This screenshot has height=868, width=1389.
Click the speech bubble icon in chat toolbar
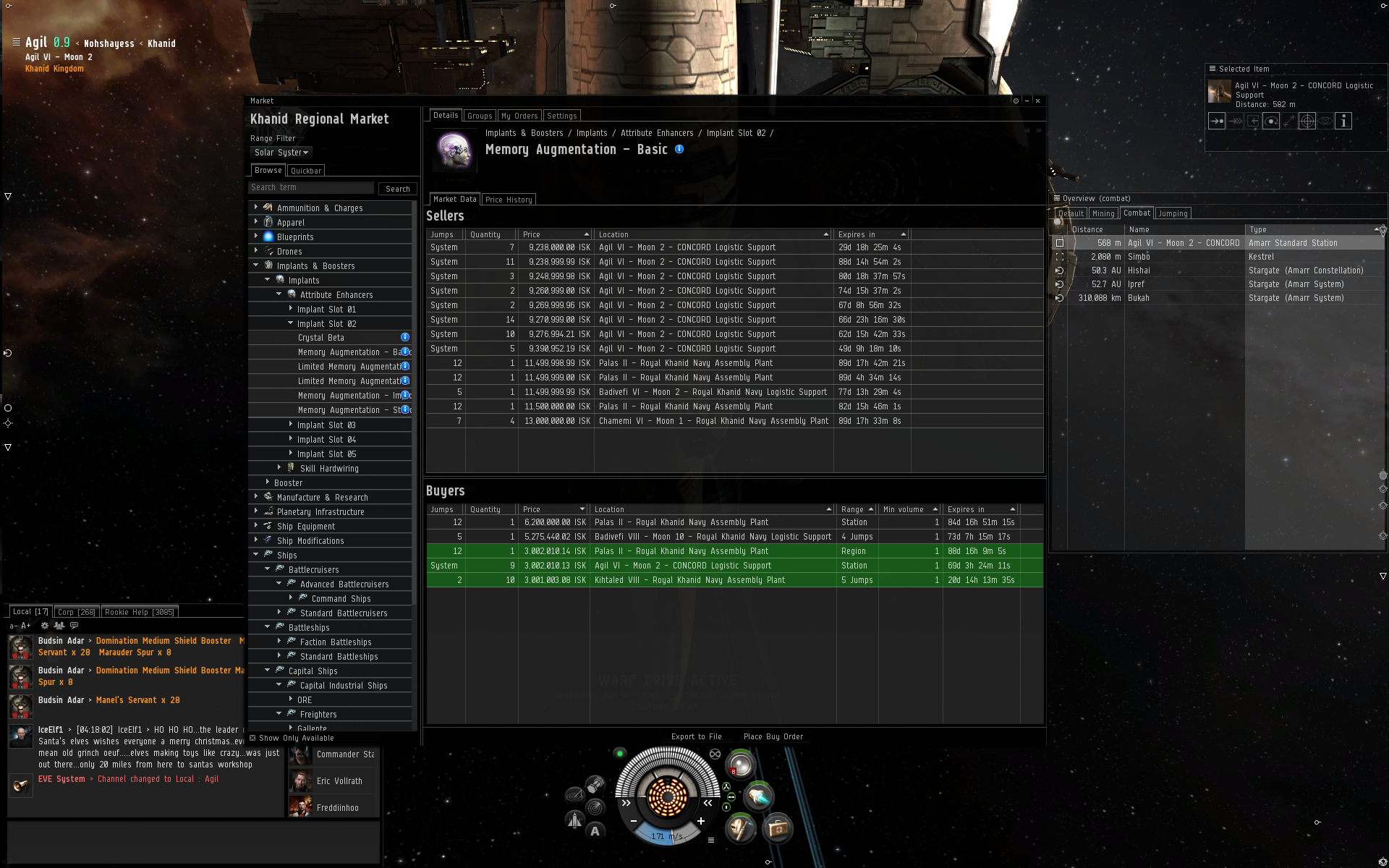[x=74, y=626]
